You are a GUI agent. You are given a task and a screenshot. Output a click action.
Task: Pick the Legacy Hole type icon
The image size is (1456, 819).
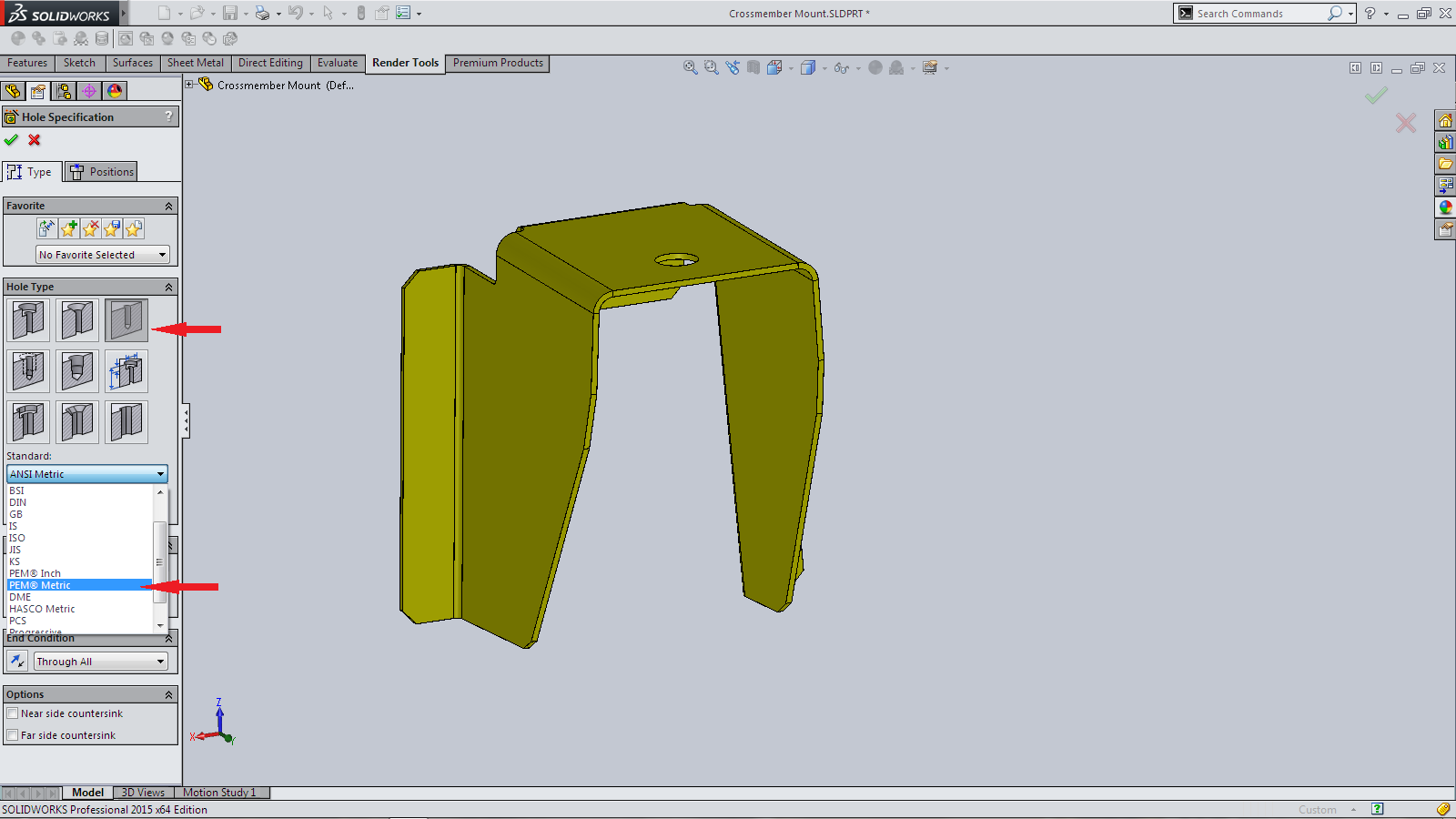(x=126, y=371)
